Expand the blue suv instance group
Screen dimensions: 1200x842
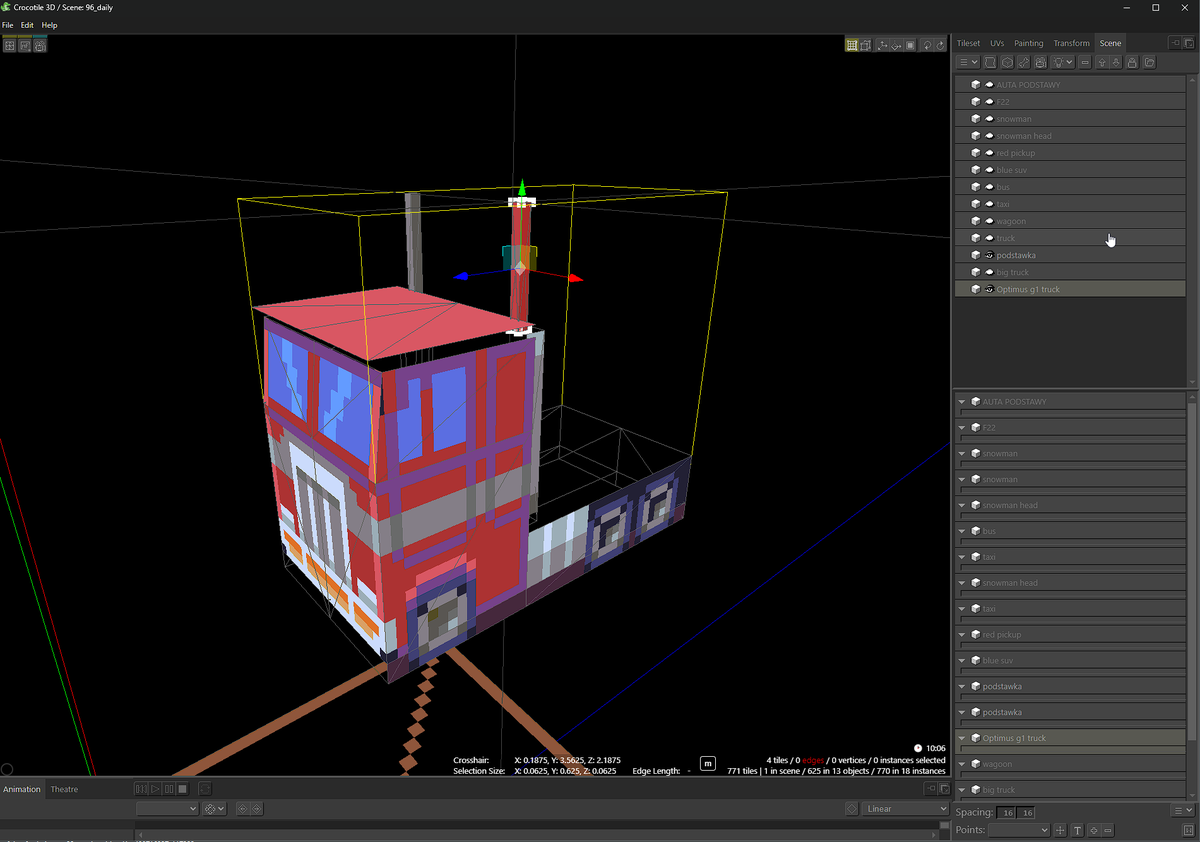[x=962, y=661]
